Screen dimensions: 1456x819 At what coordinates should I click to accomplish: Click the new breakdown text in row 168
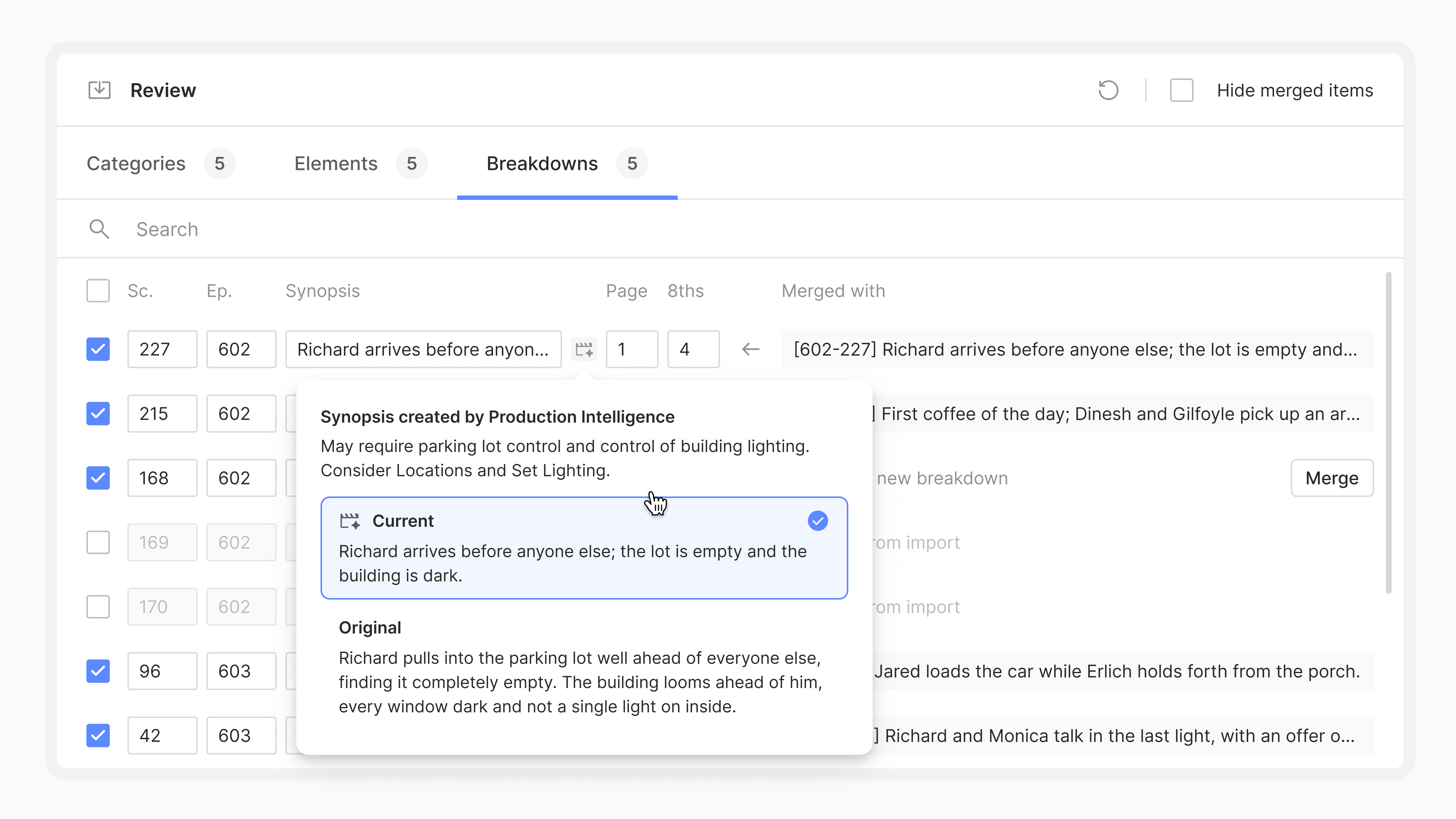tap(942, 478)
